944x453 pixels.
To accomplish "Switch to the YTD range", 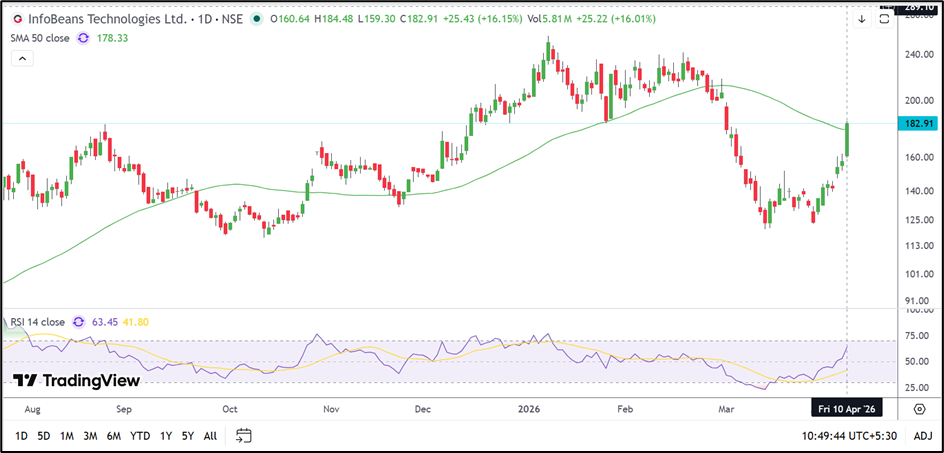I will pyautogui.click(x=140, y=436).
